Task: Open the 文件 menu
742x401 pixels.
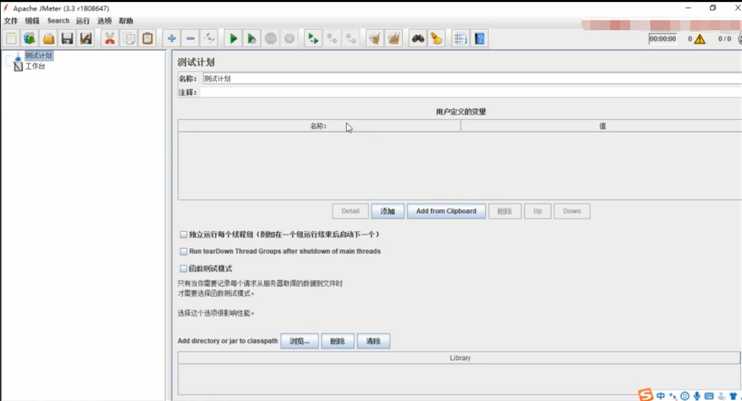Action: click(11, 21)
